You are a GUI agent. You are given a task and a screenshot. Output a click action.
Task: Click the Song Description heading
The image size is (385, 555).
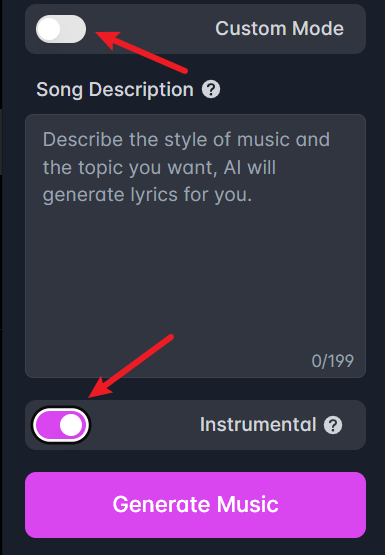pyautogui.click(x=115, y=90)
